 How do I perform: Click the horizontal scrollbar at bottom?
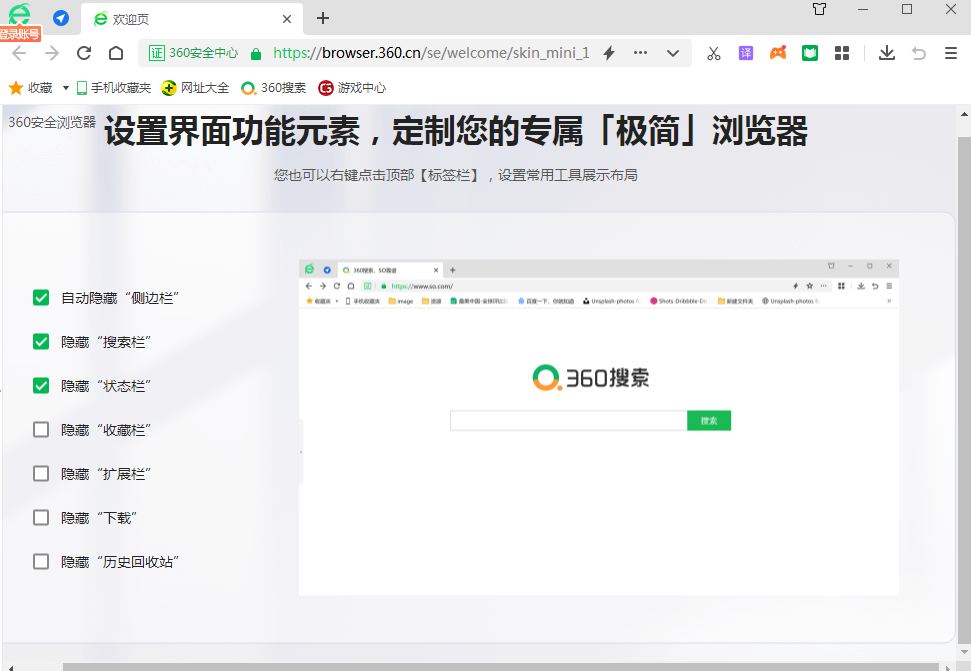click(x=500, y=667)
